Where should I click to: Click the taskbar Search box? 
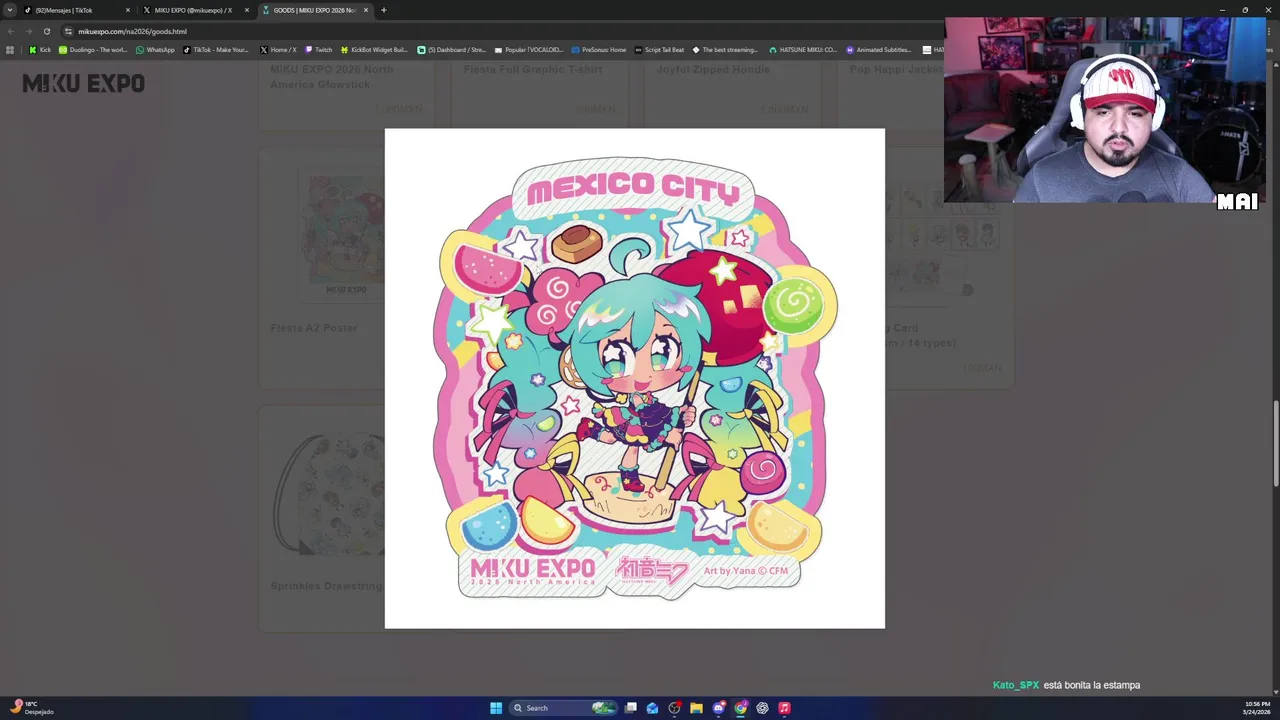click(564, 708)
